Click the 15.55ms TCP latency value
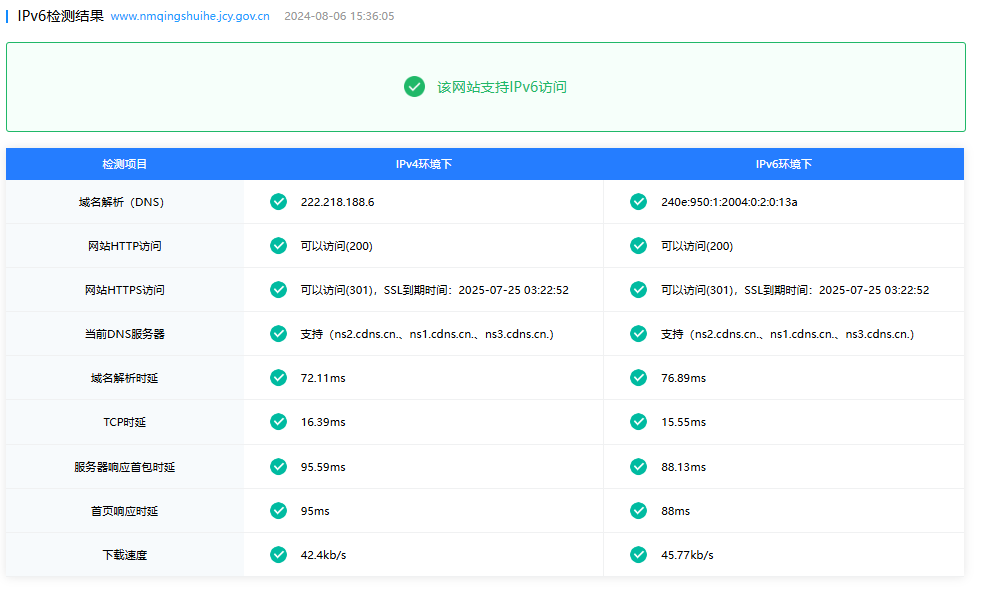This screenshot has height=589, width=988. 683,423
